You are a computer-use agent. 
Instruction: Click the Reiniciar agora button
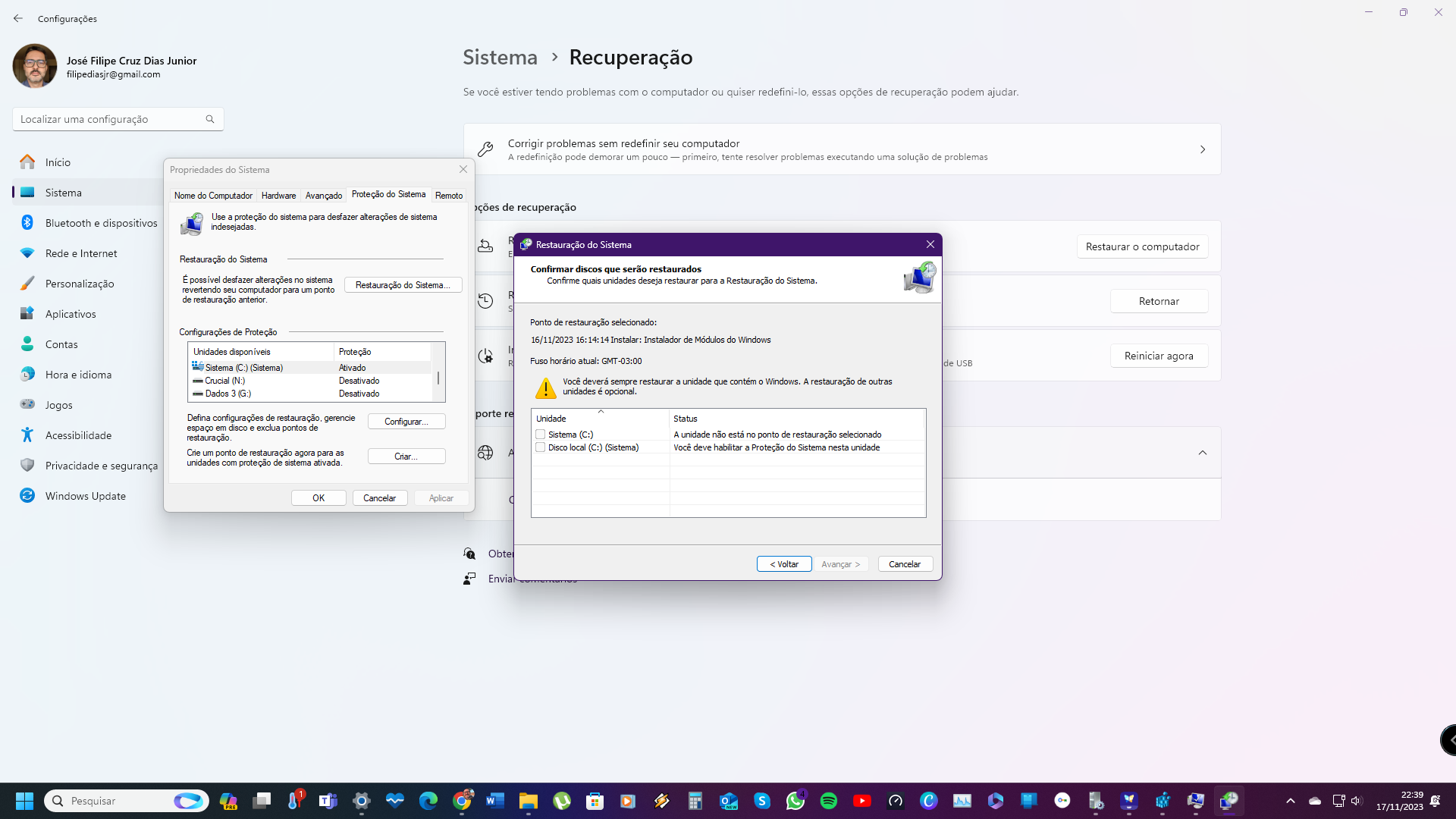(1159, 356)
